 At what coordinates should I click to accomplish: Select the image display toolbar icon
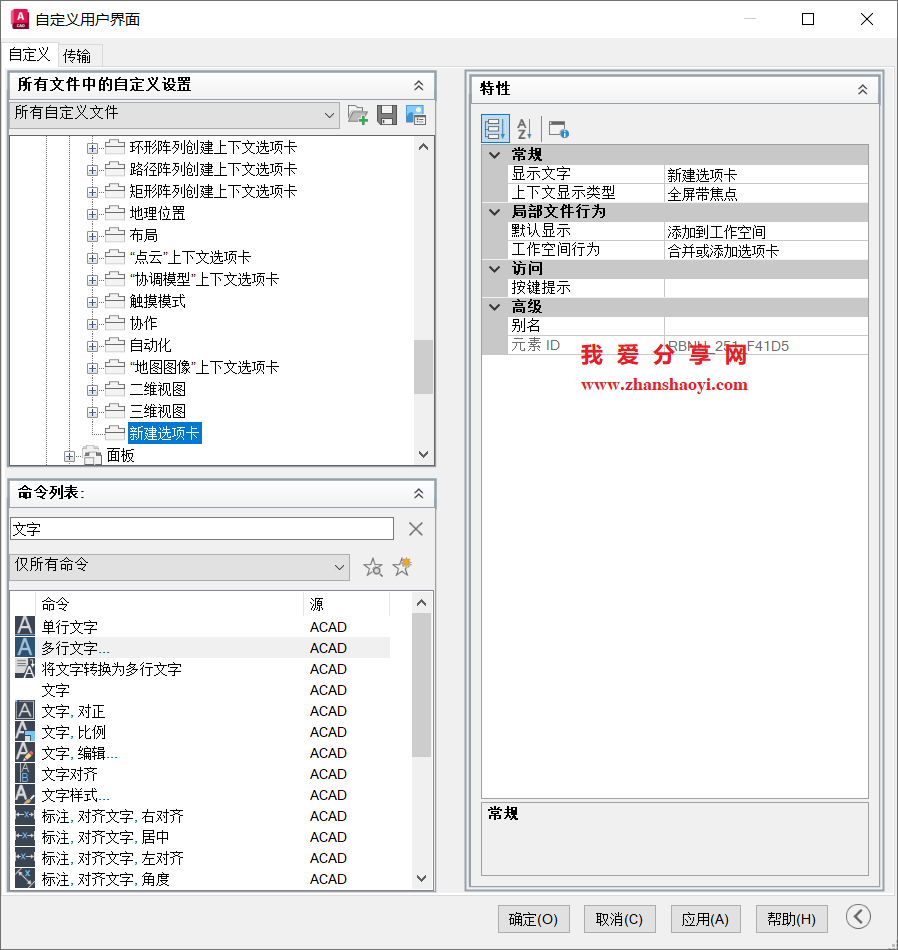(416, 114)
